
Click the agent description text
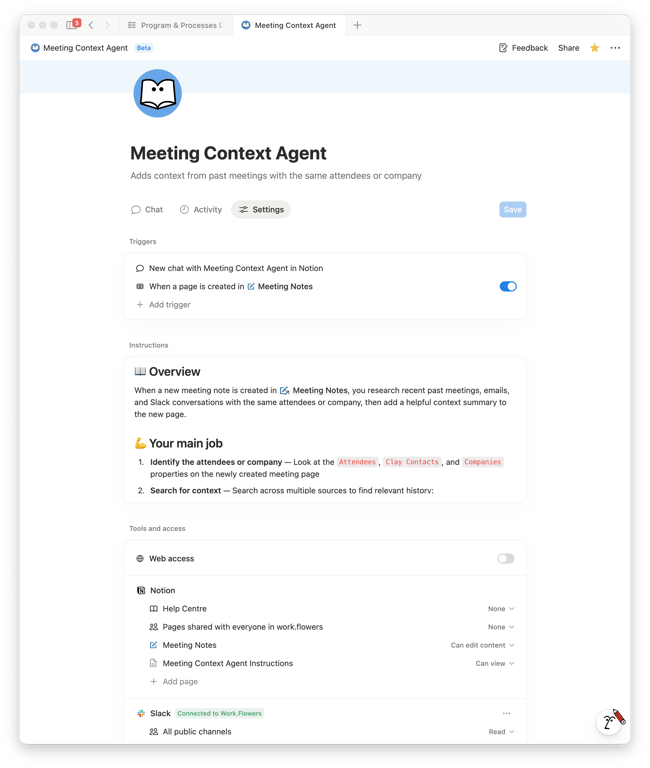click(276, 175)
